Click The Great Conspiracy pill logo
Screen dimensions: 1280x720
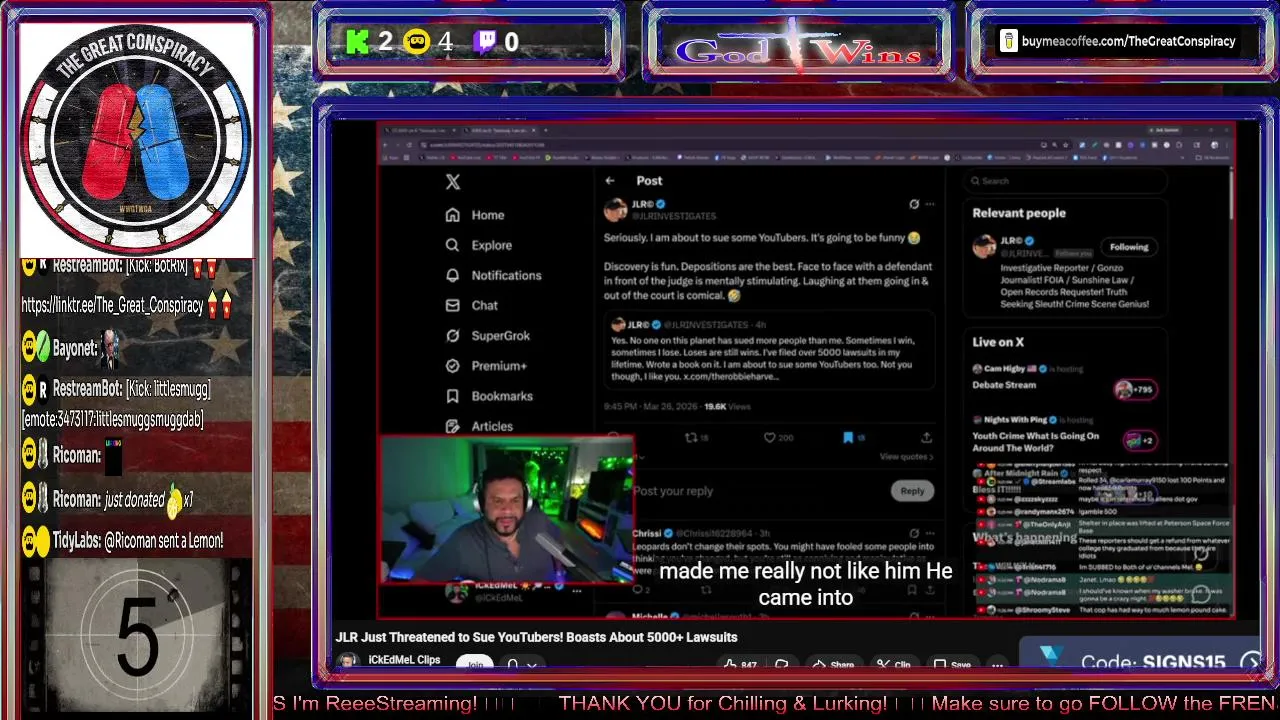click(135, 138)
